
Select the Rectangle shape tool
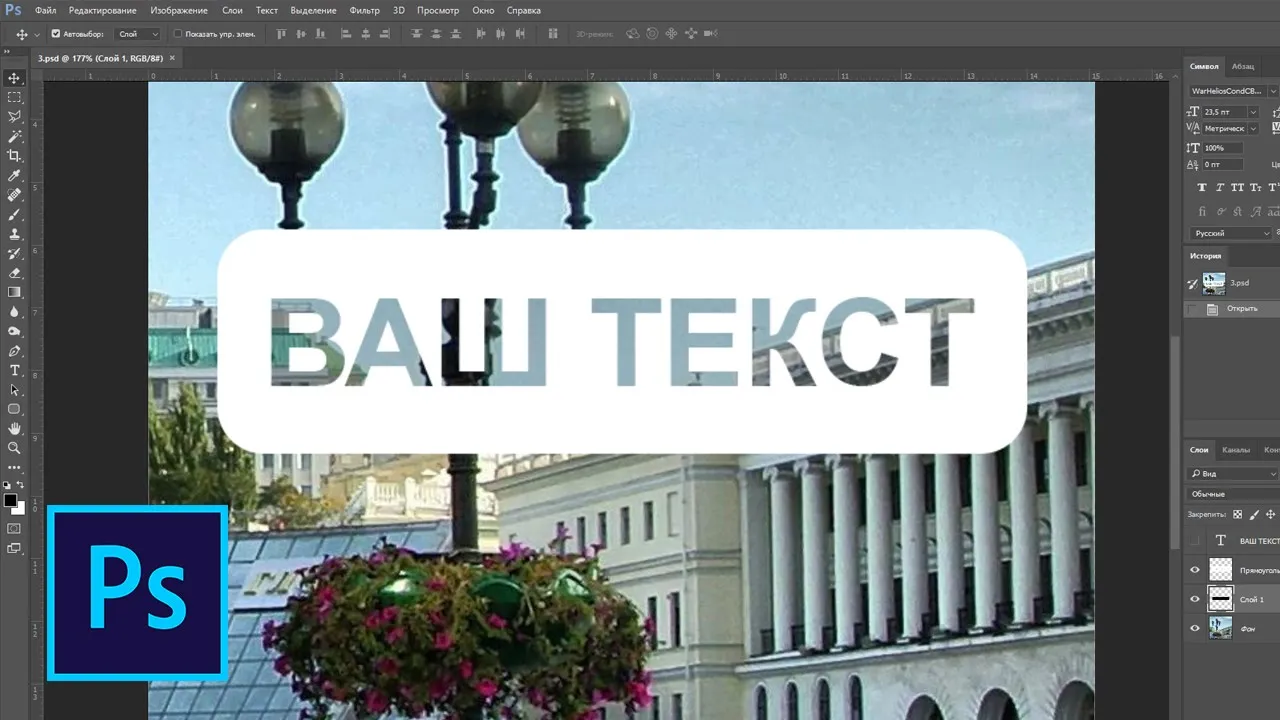(14, 409)
